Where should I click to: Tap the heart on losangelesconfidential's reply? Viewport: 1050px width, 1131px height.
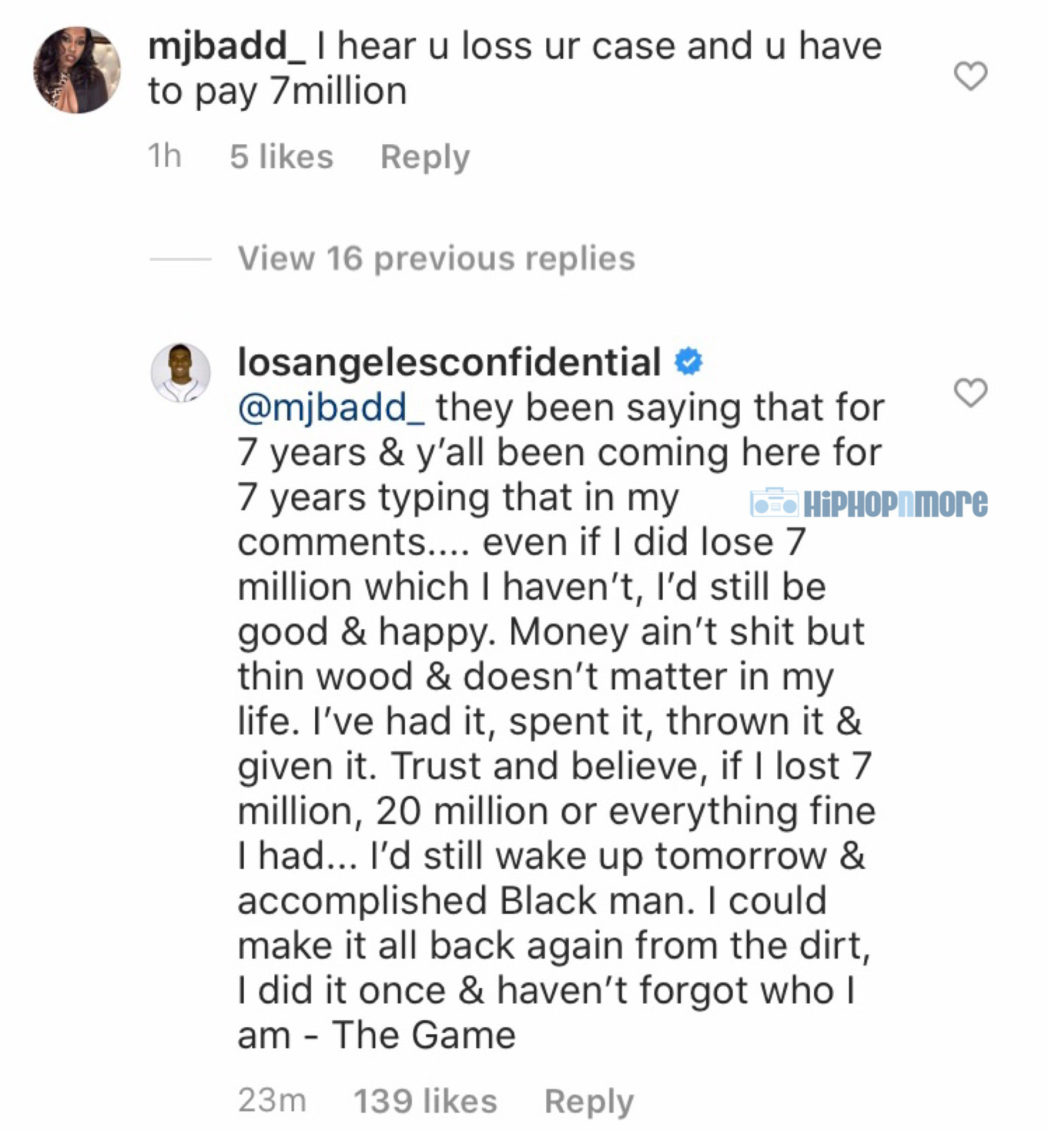pos(970,394)
